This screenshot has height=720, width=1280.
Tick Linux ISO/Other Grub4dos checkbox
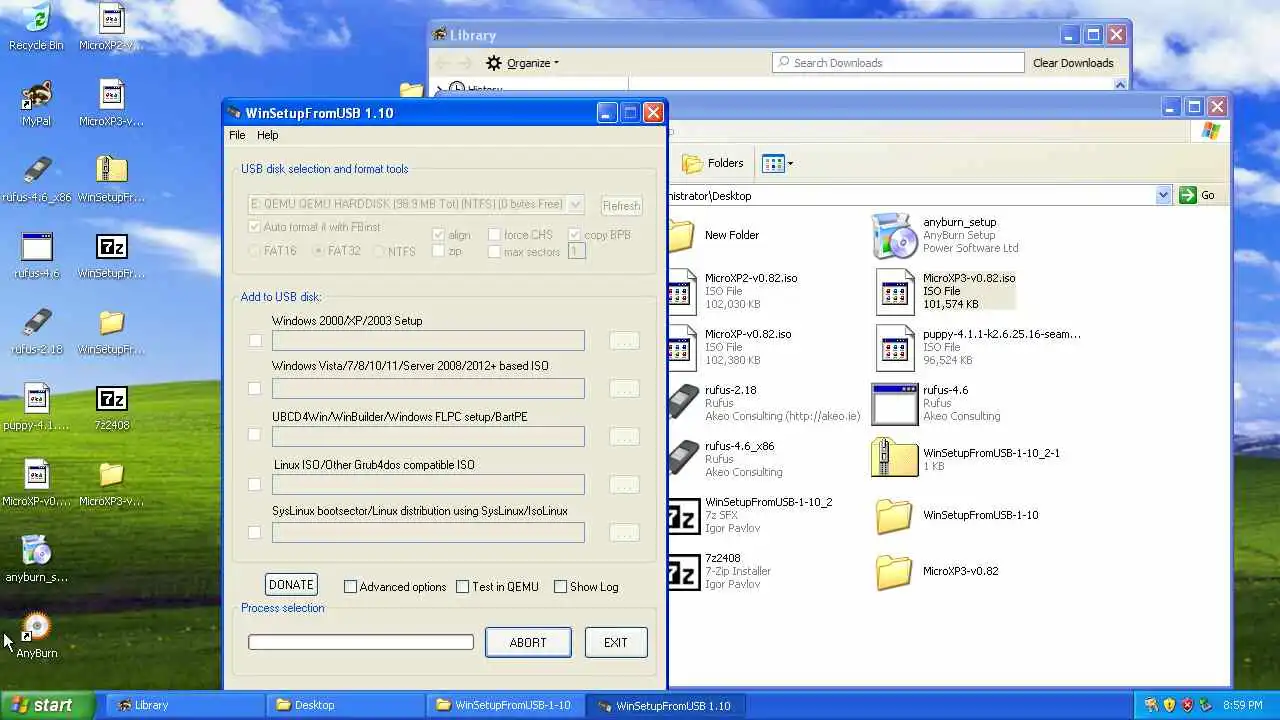tap(255, 484)
